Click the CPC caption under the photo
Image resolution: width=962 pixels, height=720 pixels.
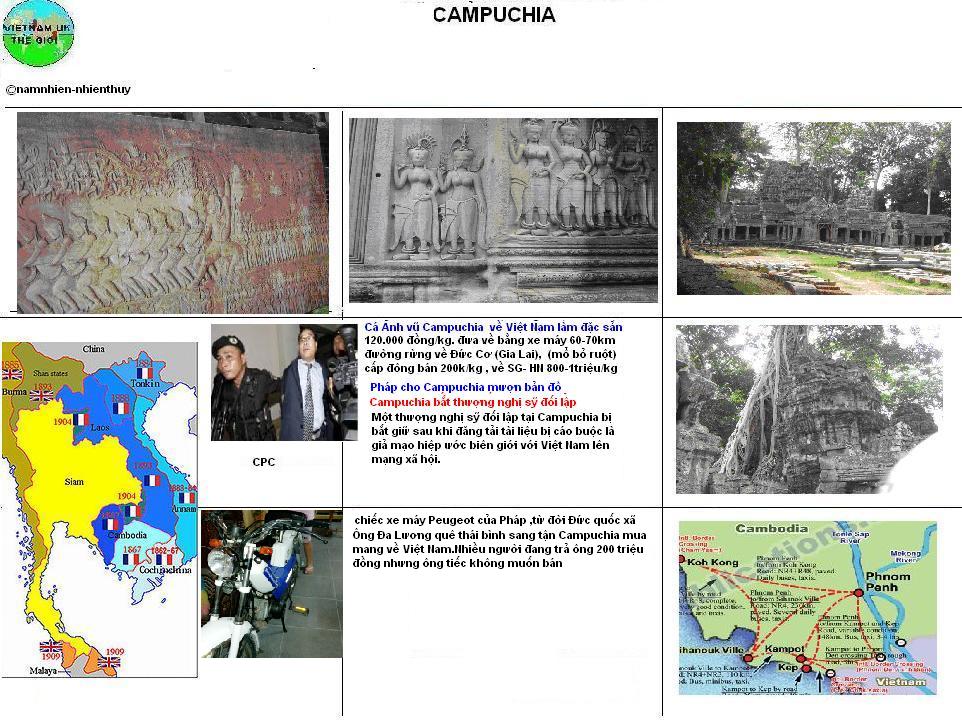tap(264, 462)
